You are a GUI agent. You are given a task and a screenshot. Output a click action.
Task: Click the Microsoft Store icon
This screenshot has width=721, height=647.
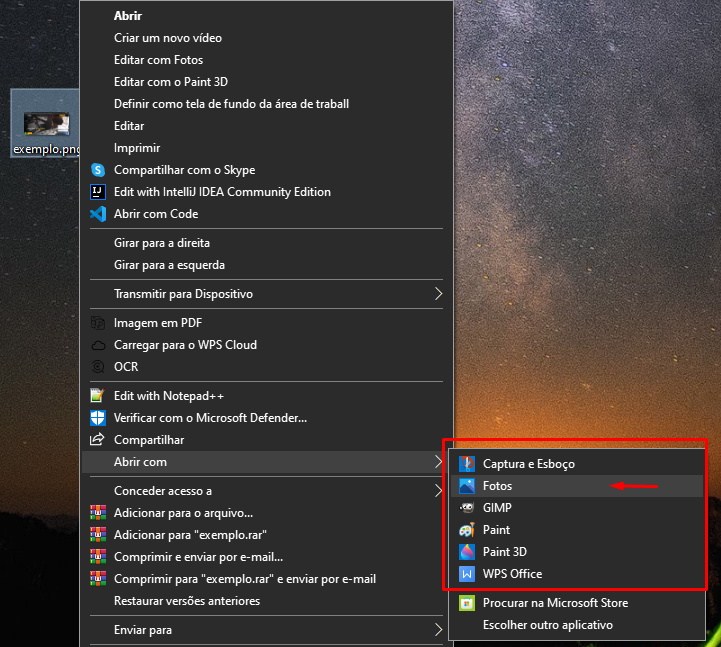coord(467,603)
